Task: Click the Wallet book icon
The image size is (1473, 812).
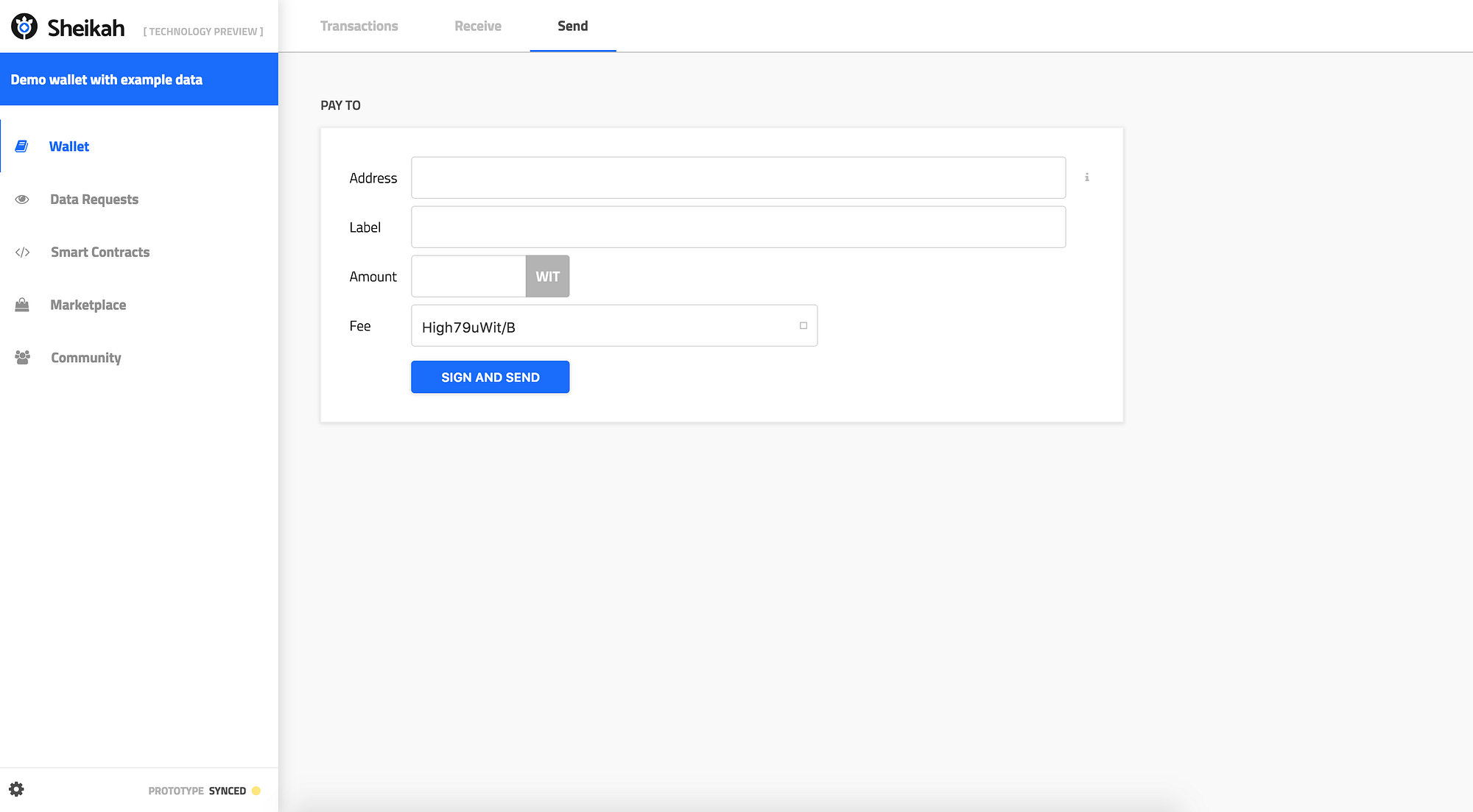Action: coord(22,146)
